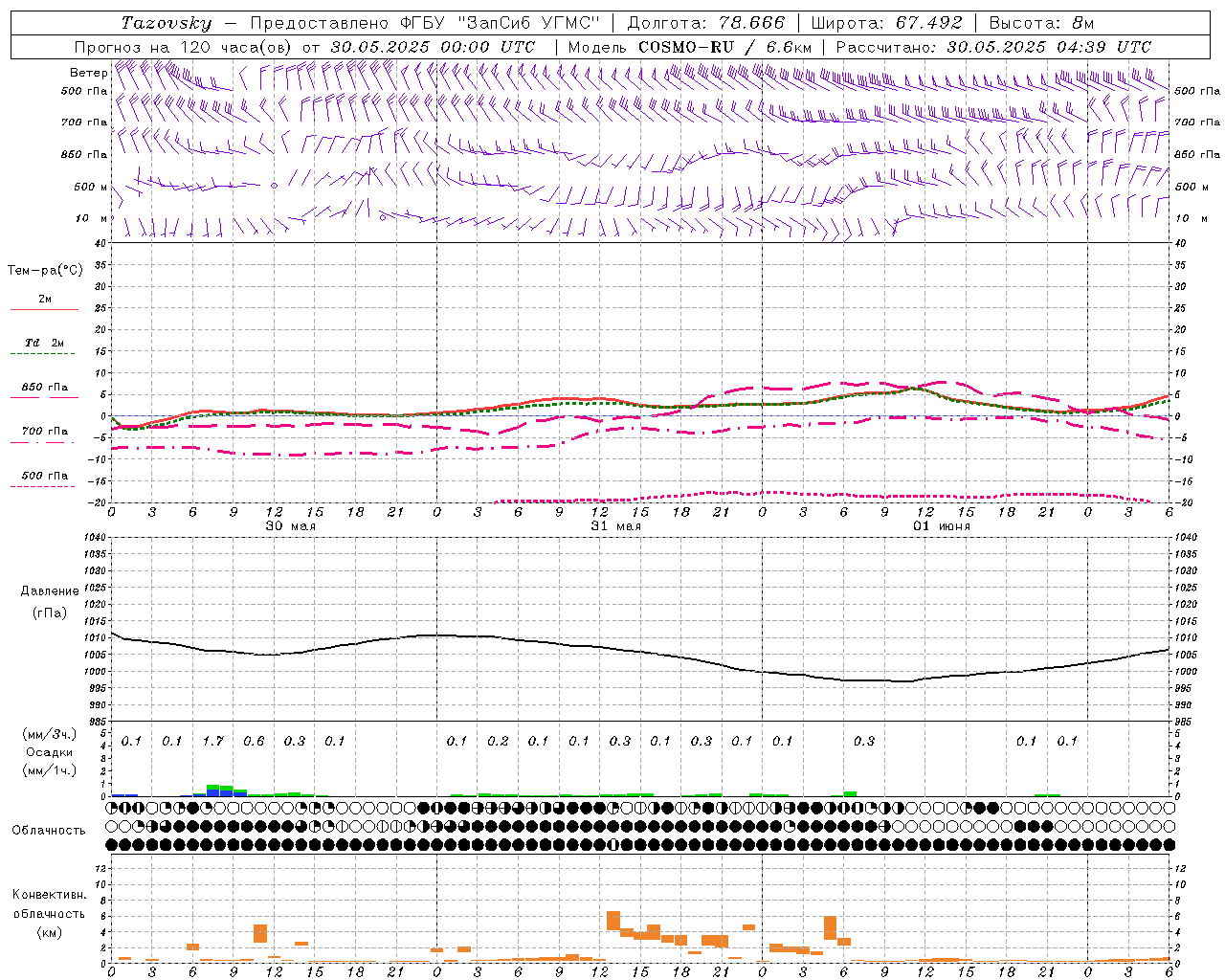Click the '500 м' wind level label on left axis
This screenshot has width=1225, height=980.
[x=91, y=187]
